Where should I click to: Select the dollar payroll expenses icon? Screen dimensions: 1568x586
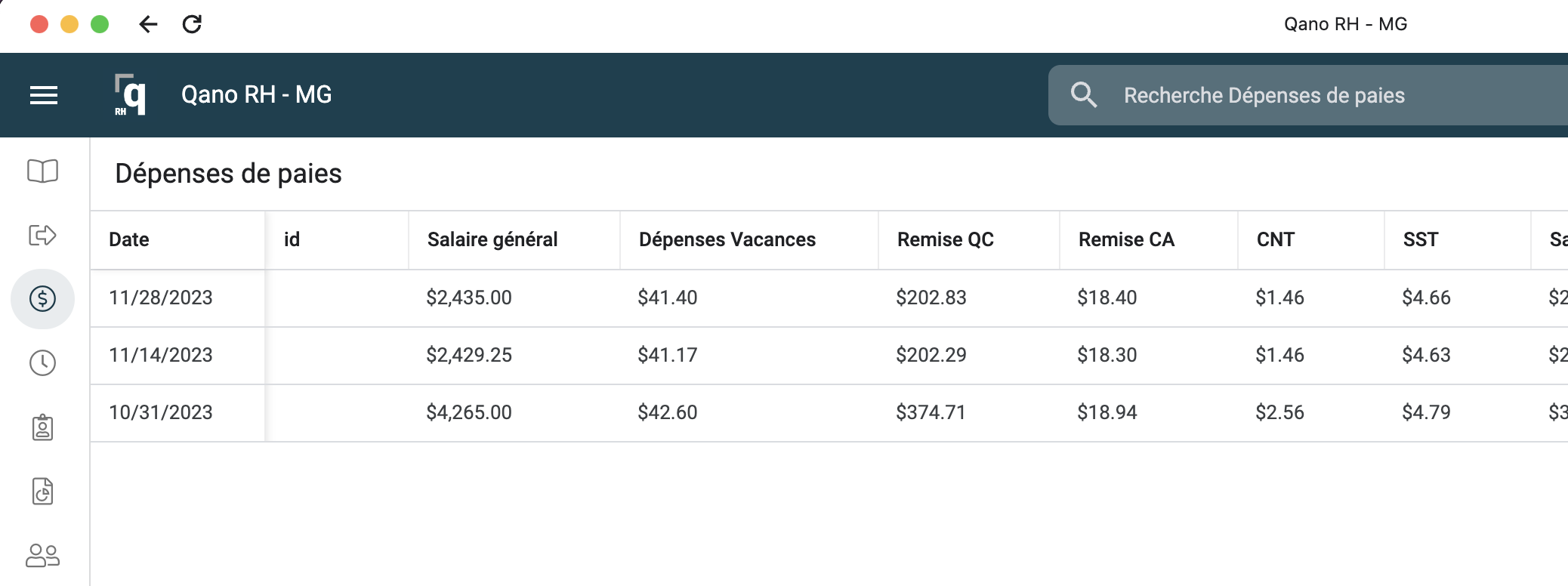pos(42,299)
